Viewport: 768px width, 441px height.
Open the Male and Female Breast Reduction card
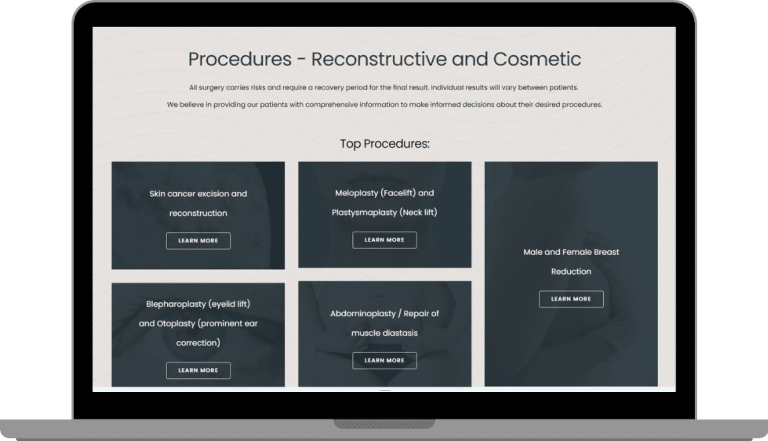point(571,274)
